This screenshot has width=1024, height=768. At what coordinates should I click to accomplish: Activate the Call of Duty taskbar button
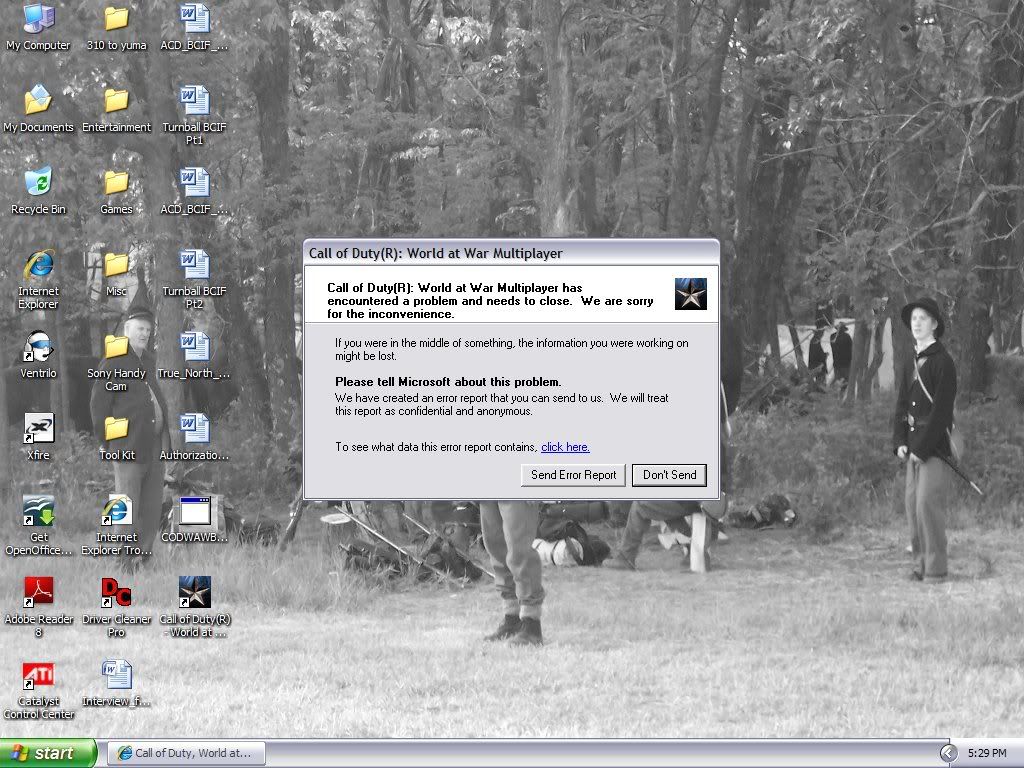click(x=187, y=753)
